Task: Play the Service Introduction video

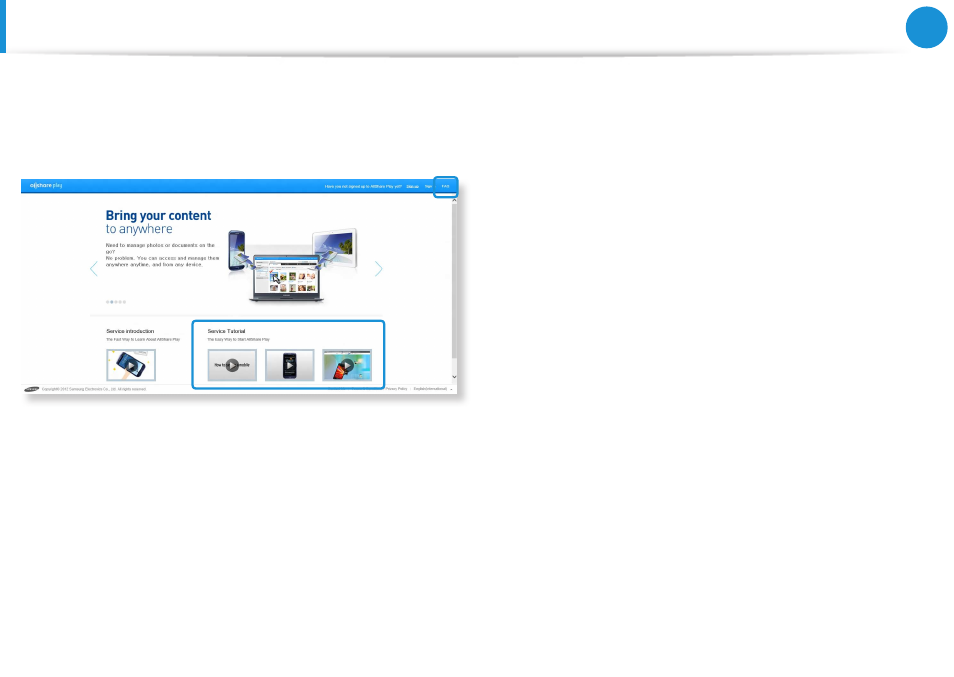Action: [x=131, y=365]
